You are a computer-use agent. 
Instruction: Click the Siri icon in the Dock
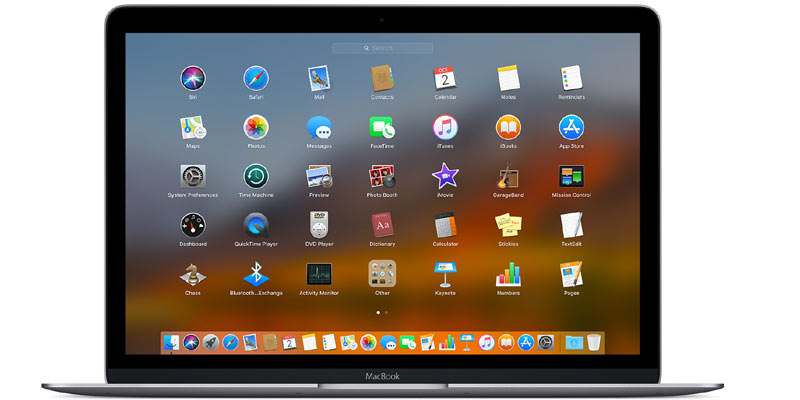191,342
